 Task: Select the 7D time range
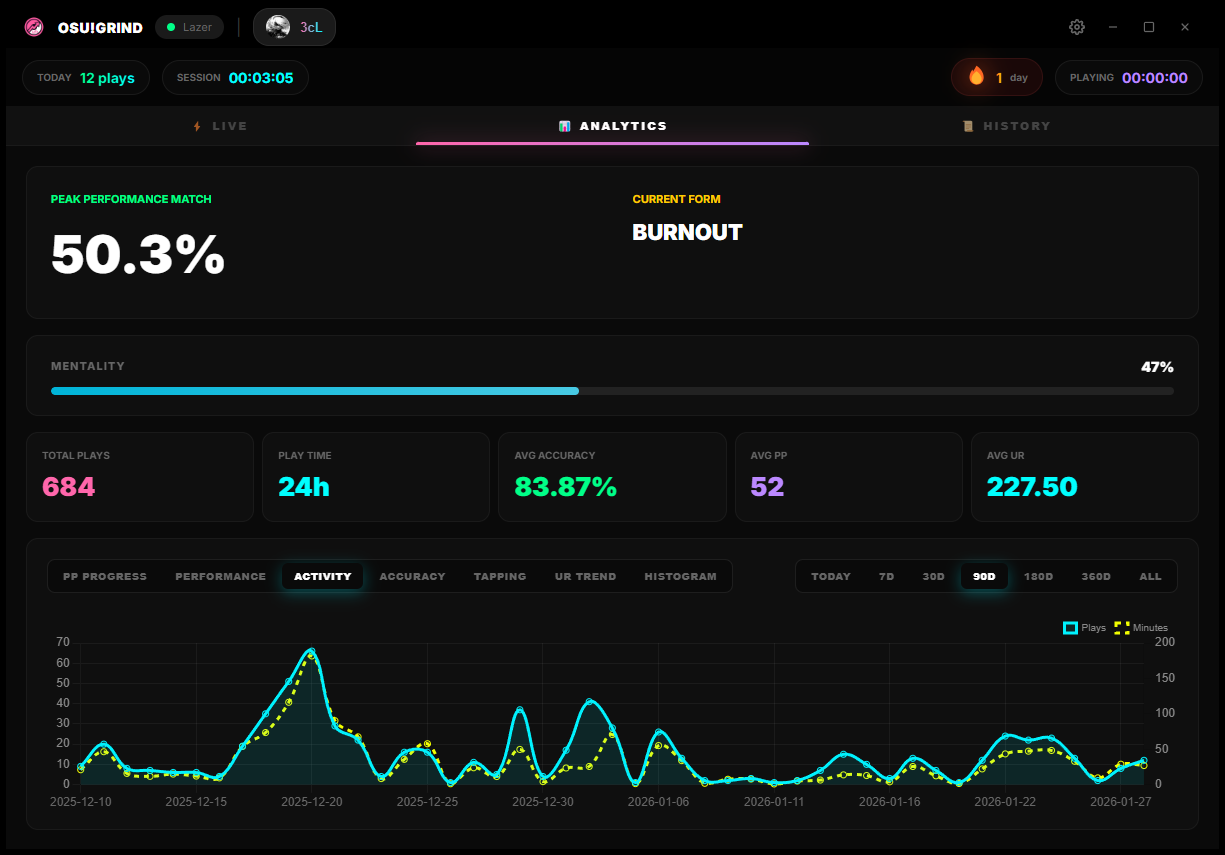point(886,576)
